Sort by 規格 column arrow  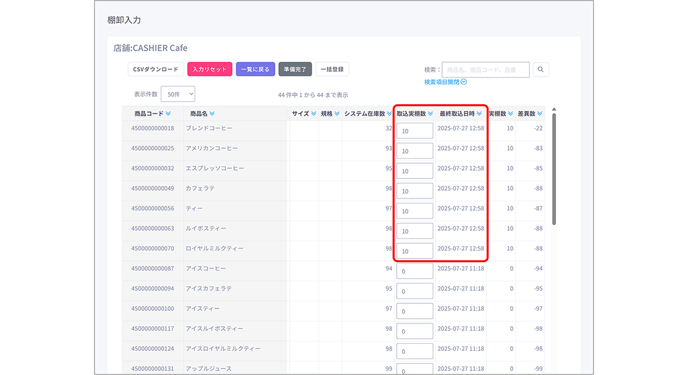click(x=337, y=114)
